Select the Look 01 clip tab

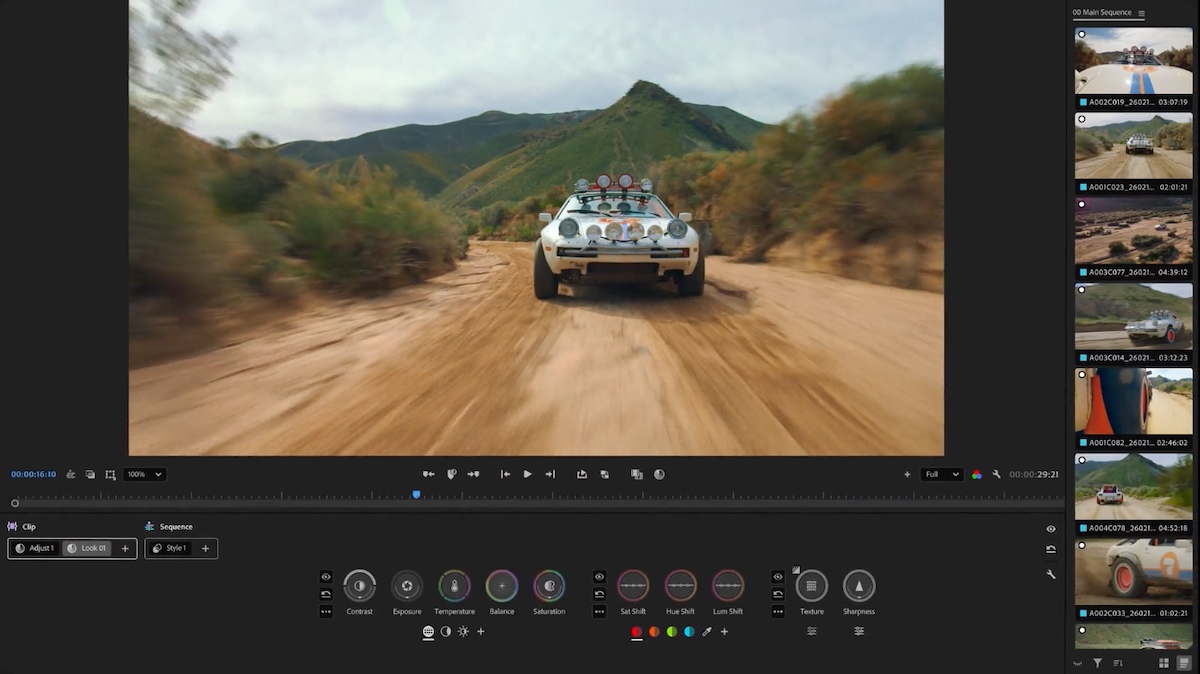click(87, 548)
